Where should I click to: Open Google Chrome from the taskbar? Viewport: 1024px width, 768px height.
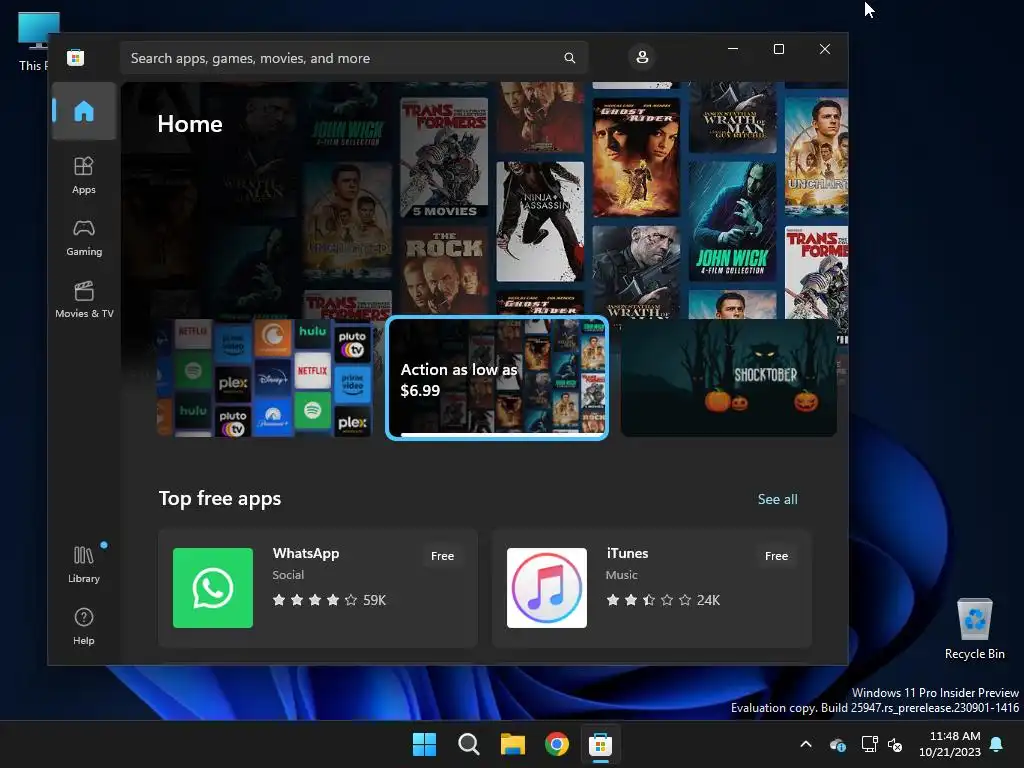pos(556,744)
